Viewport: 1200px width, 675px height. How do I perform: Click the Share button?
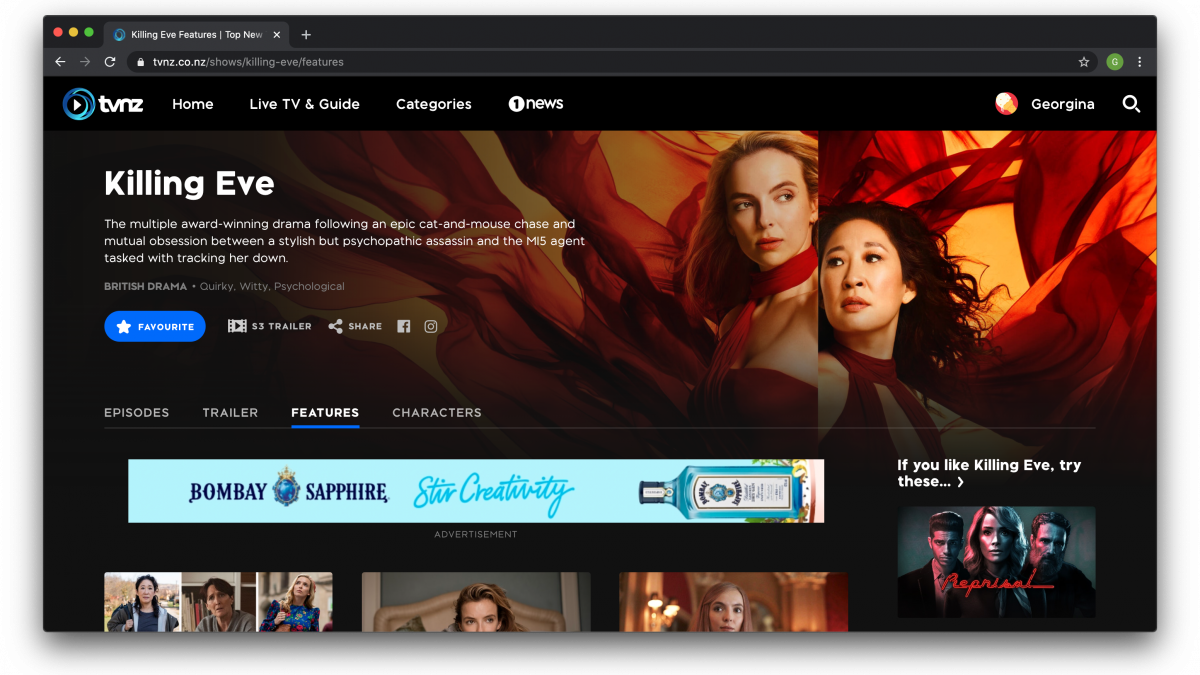[355, 326]
